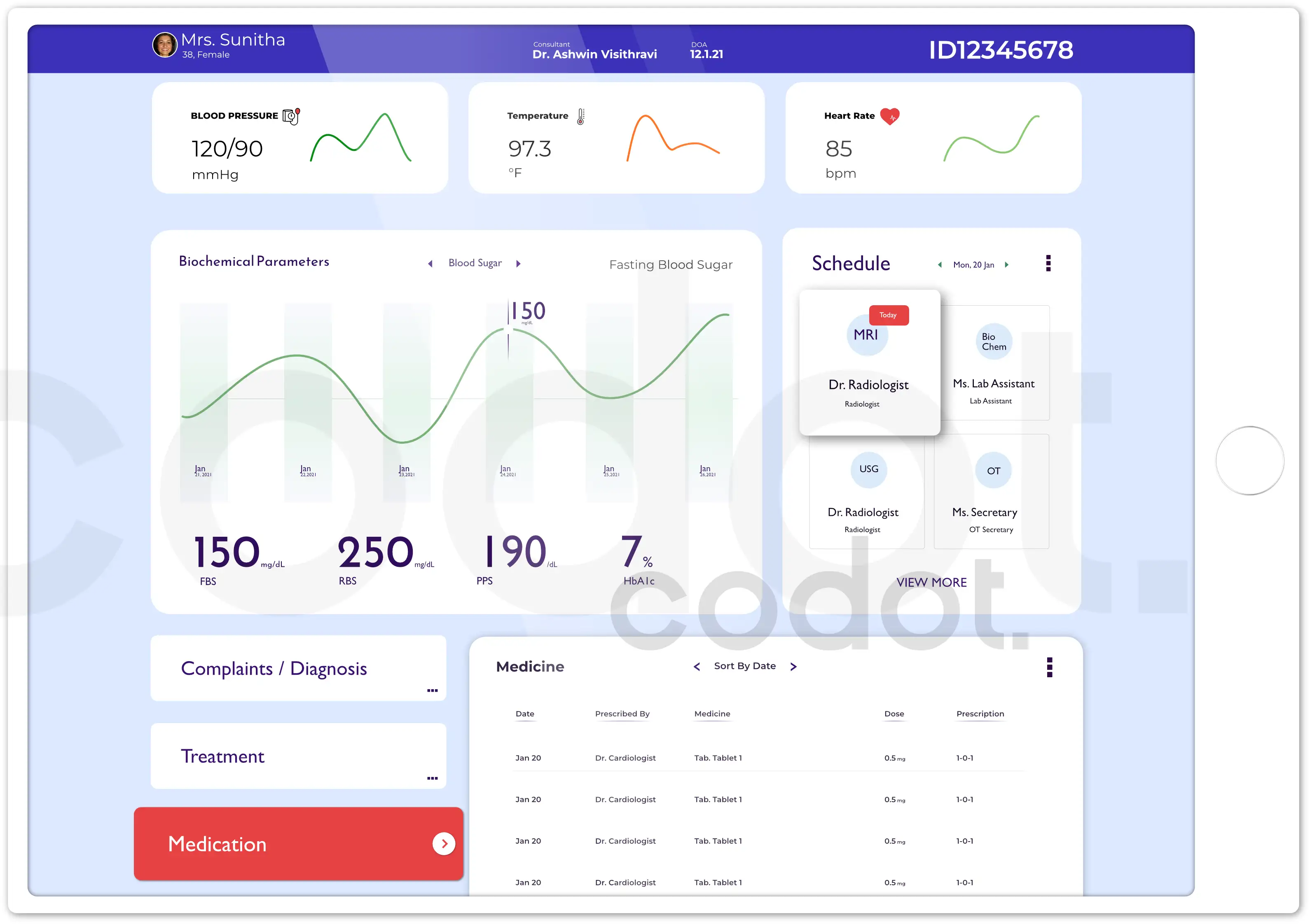Expand the Complaints / Diagnosis section

coord(432,690)
